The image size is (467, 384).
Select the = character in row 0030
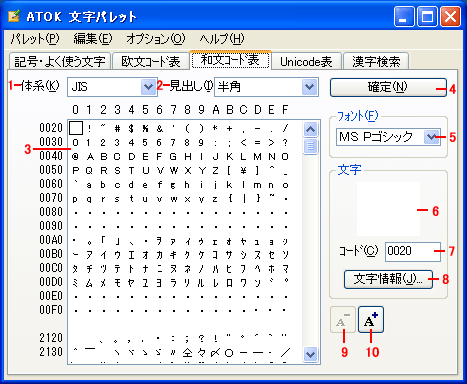(x=257, y=143)
